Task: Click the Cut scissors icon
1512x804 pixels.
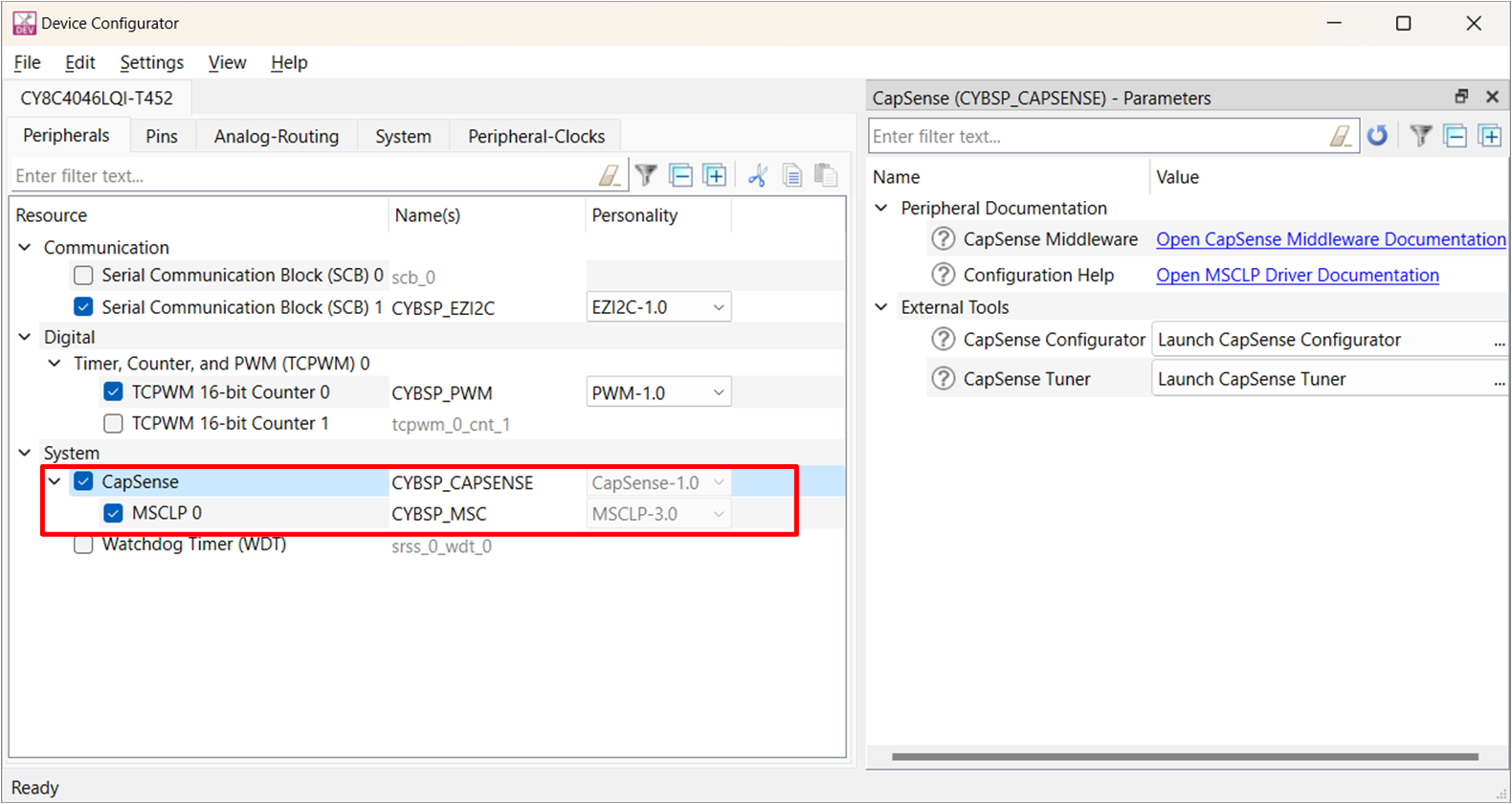Action: point(758,175)
